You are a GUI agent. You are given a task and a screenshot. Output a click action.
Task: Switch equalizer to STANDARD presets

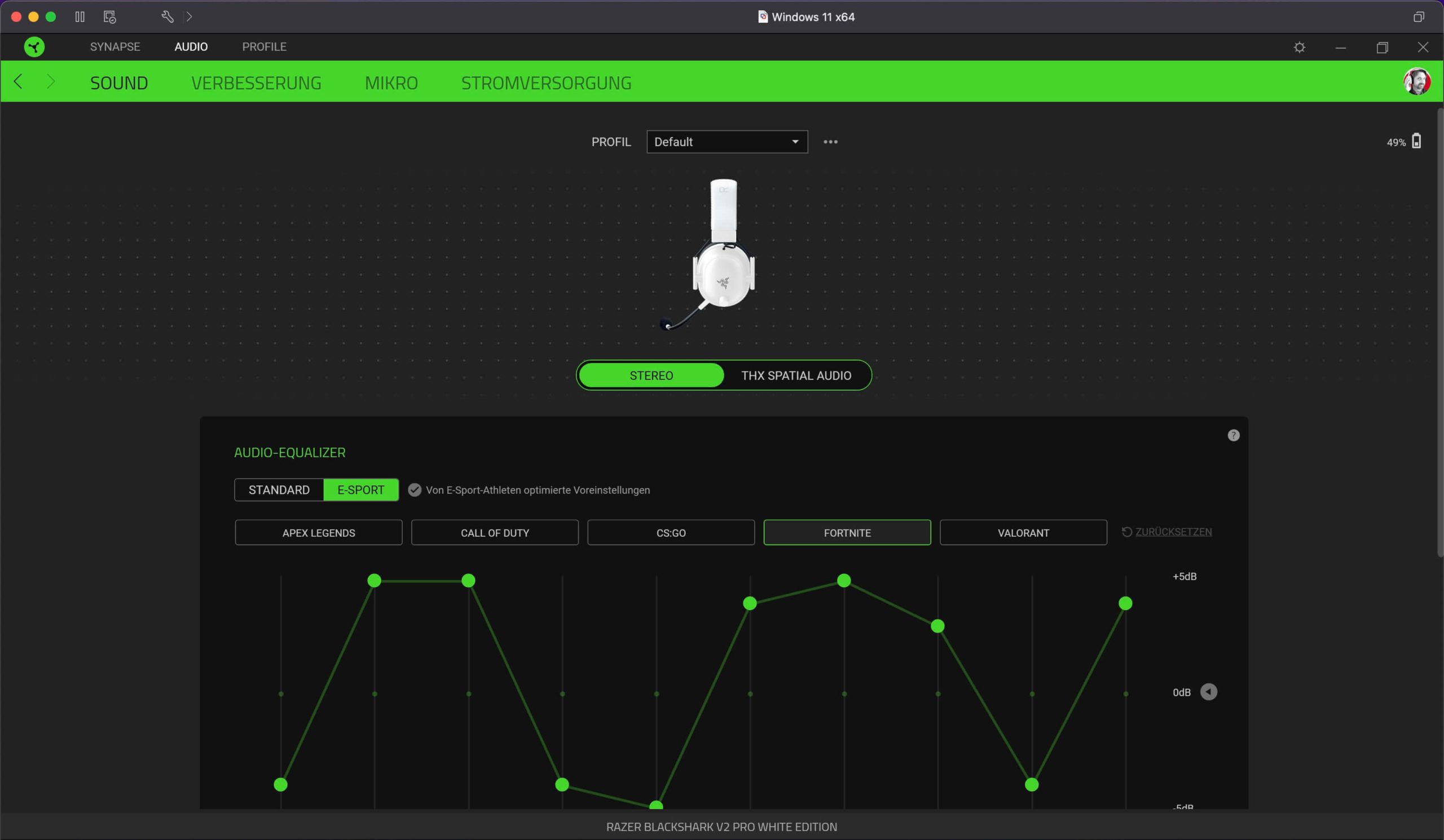[279, 490]
